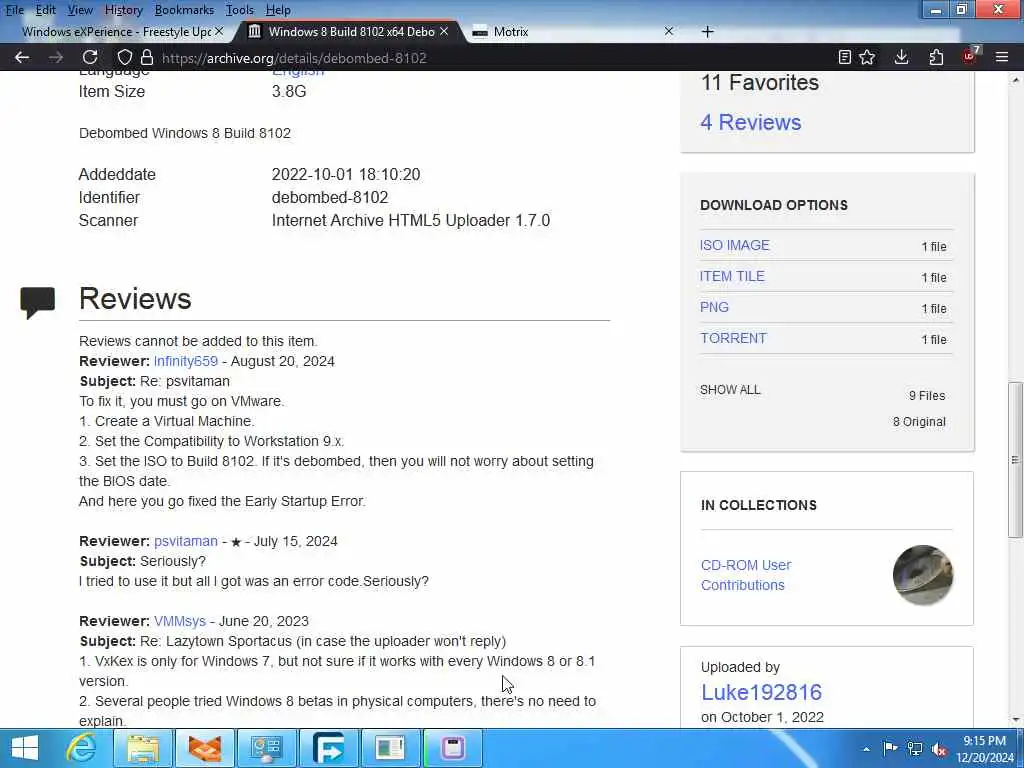Close the Windows eXPerience tab

coord(219,31)
